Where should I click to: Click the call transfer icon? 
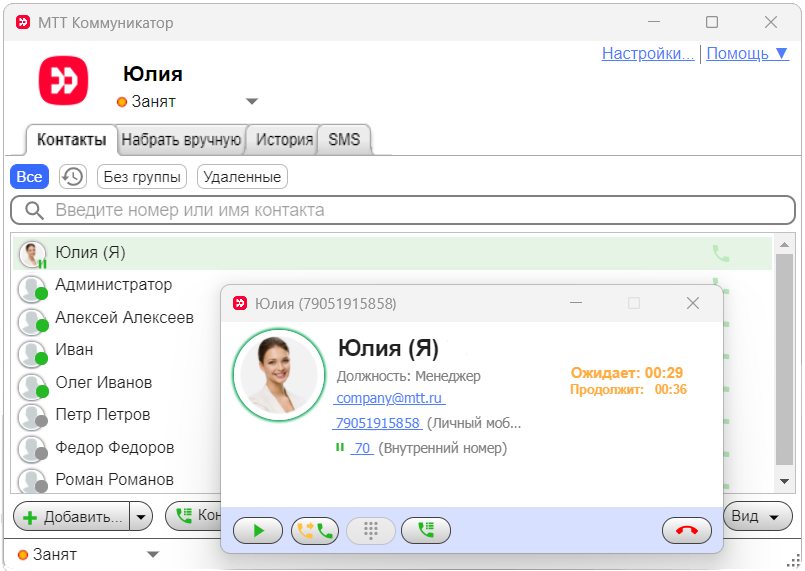315,531
